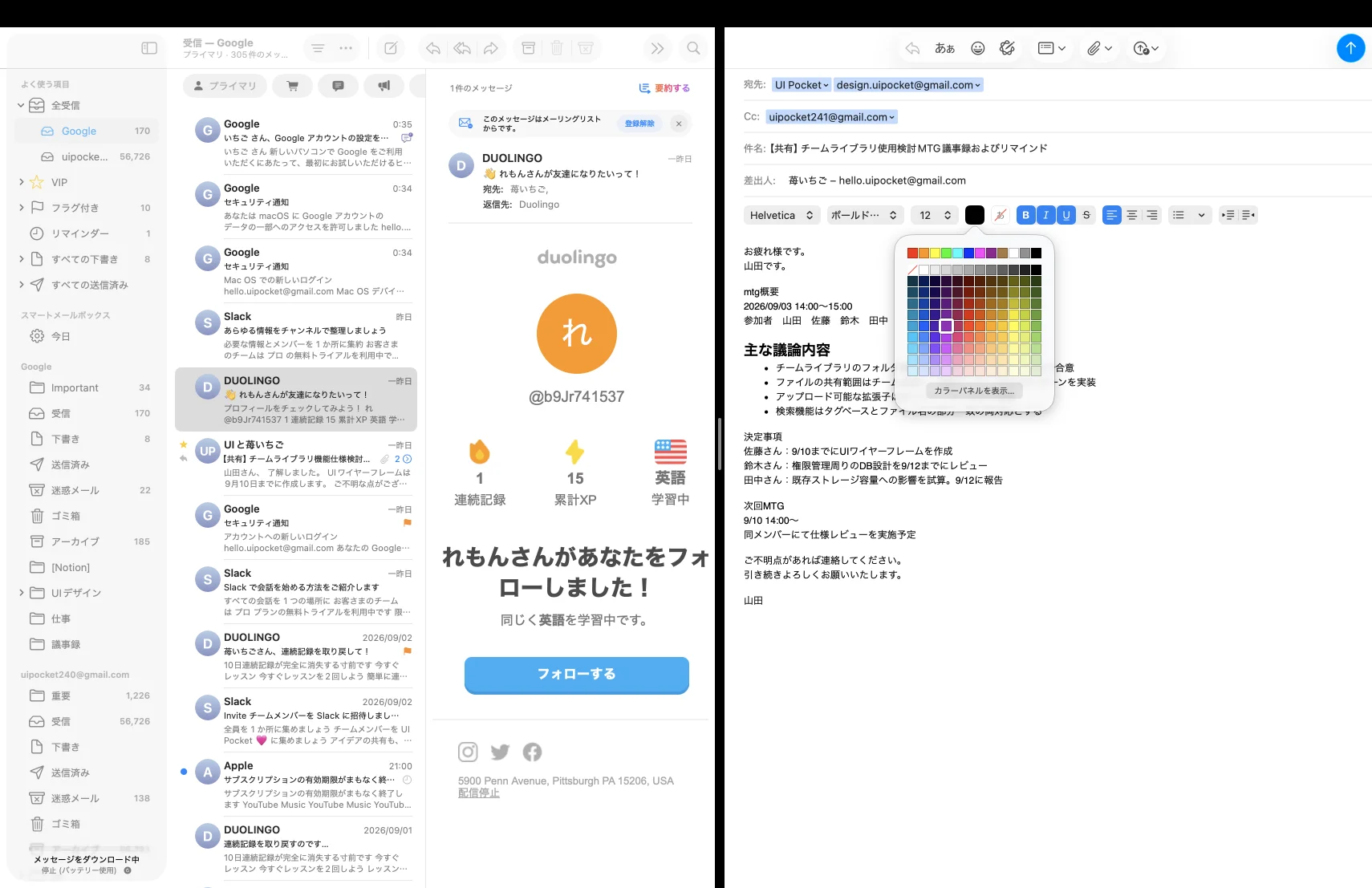Open the Writing Tools icon in compose toolbar

point(1007,48)
